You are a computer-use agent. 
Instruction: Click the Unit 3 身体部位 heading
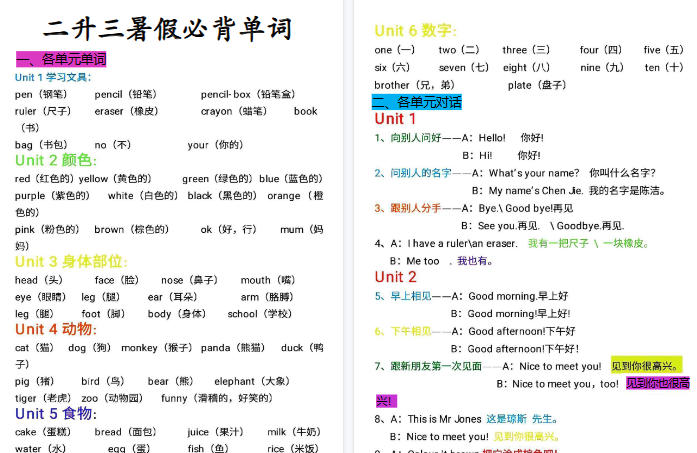click(69, 262)
